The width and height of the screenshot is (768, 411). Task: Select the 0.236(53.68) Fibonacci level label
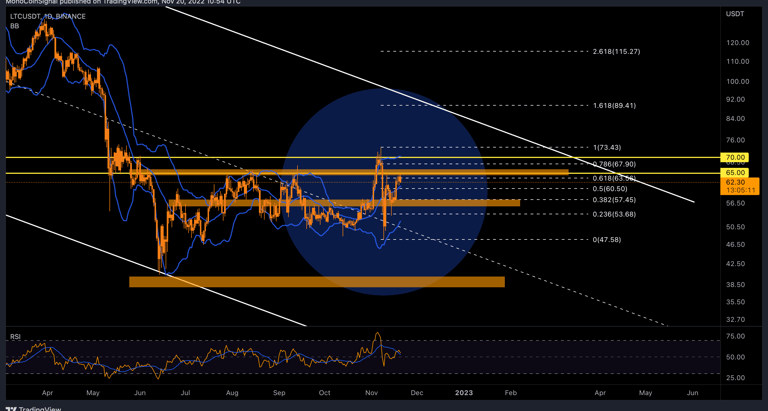click(x=614, y=214)
